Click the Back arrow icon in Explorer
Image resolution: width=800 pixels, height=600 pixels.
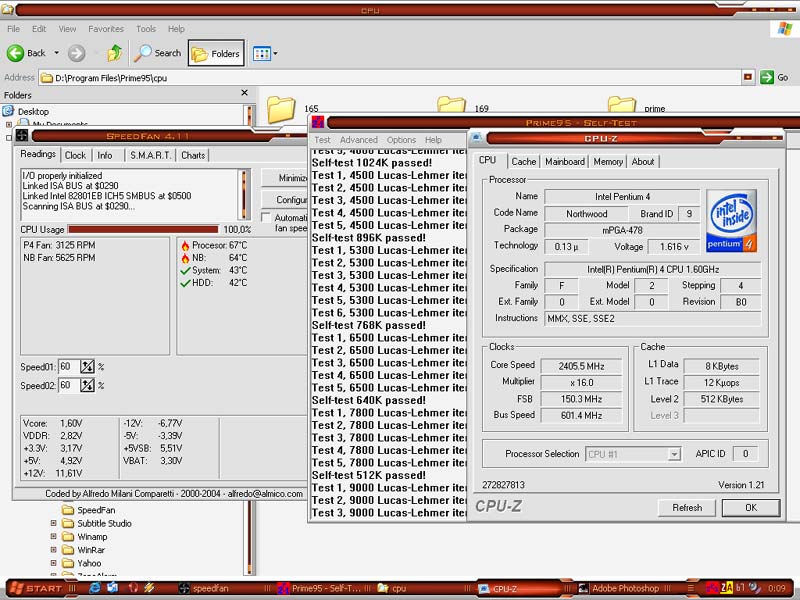click(x=16, y=53)
